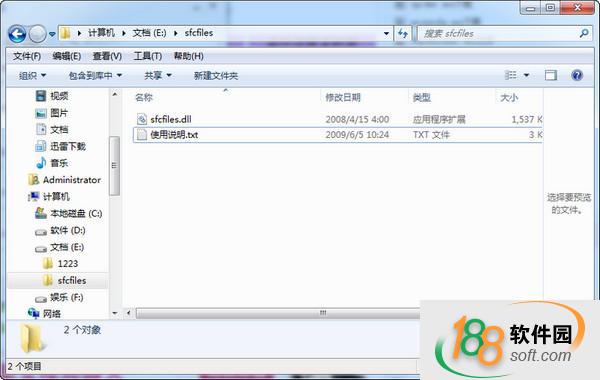Click the search magnifier icon
600x380 pixels.
(x=584, y=33)
